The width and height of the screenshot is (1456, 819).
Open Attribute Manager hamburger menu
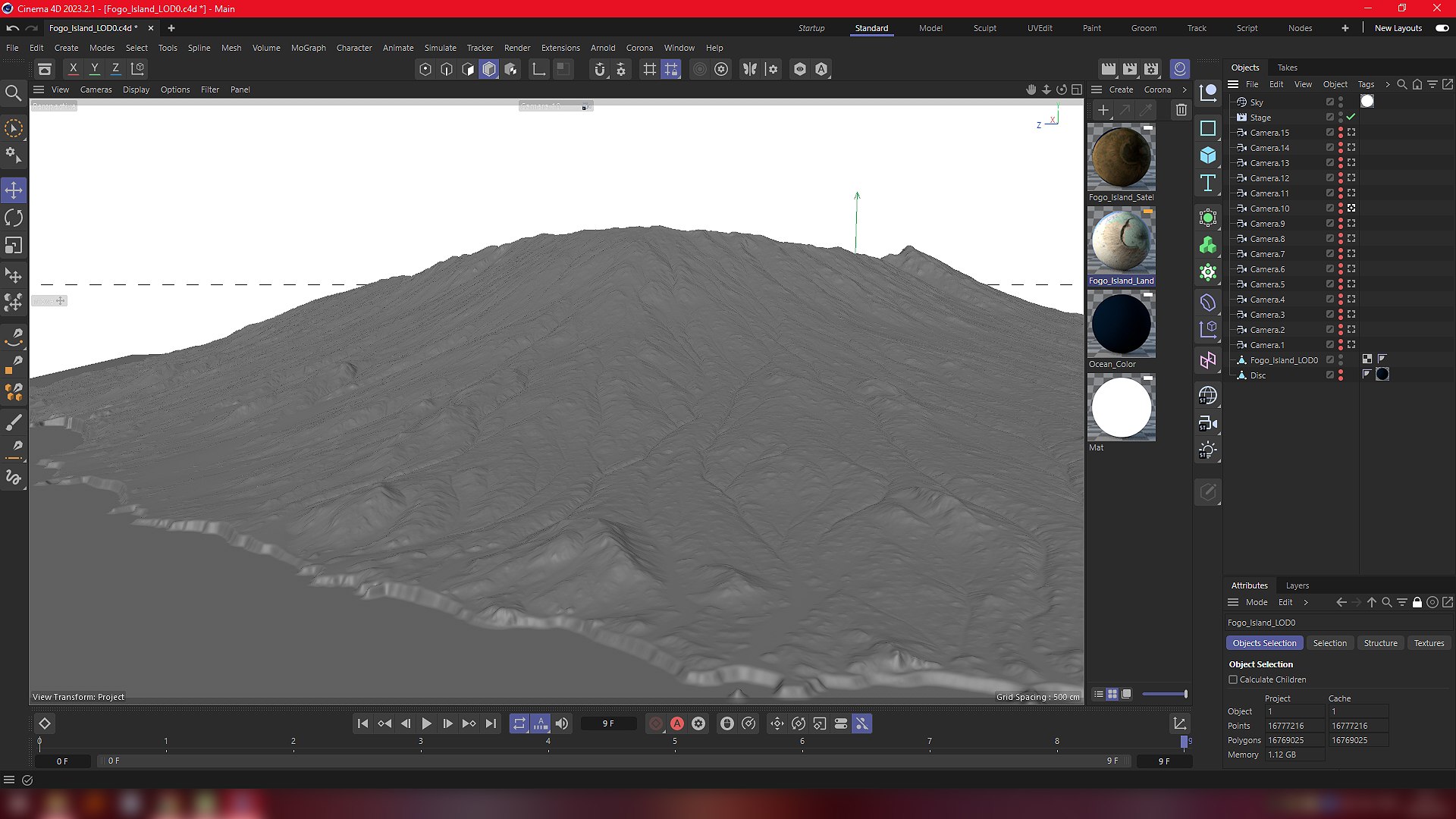click(x=1233, y=602)
